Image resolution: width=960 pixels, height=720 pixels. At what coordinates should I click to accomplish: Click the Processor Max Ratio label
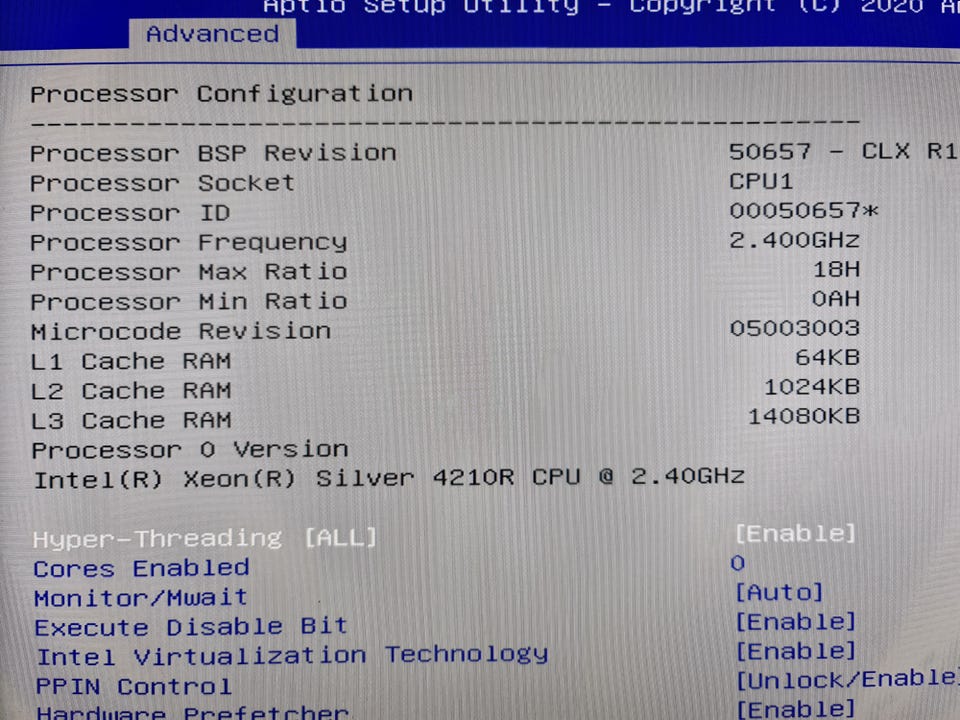click(x=189, y=272)
